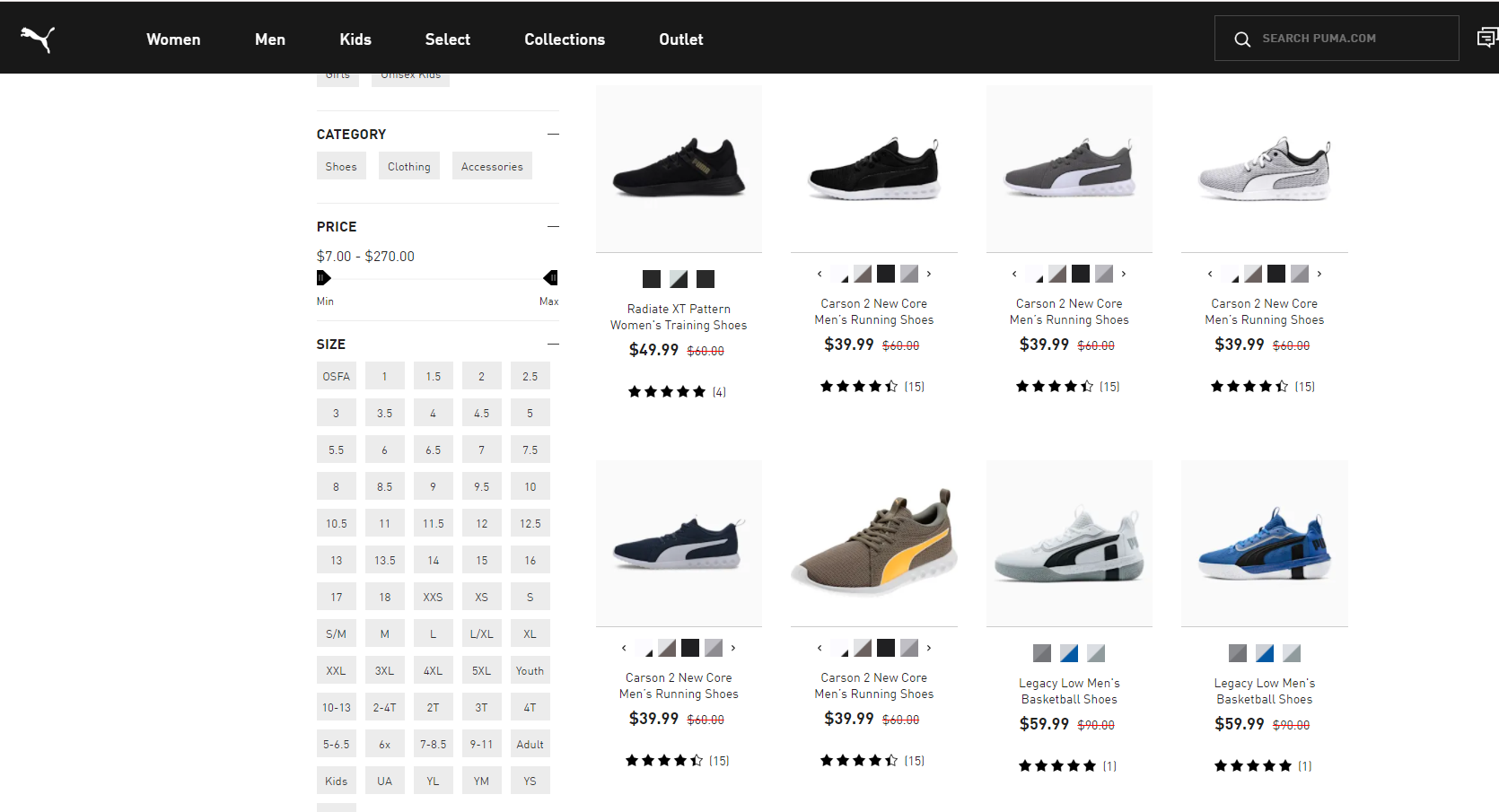This screenshot has width=1499, height=812.
Task: Click the Puma logo home icon
Action: (38, 39)
